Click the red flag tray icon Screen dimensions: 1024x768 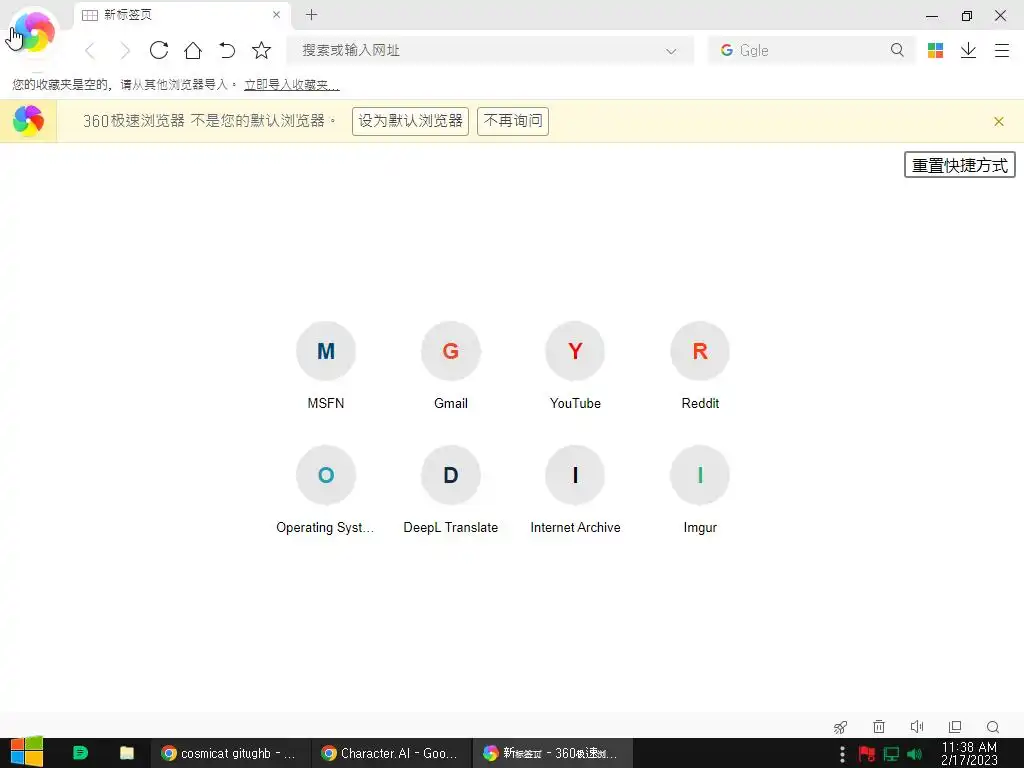tap(867, 754)
